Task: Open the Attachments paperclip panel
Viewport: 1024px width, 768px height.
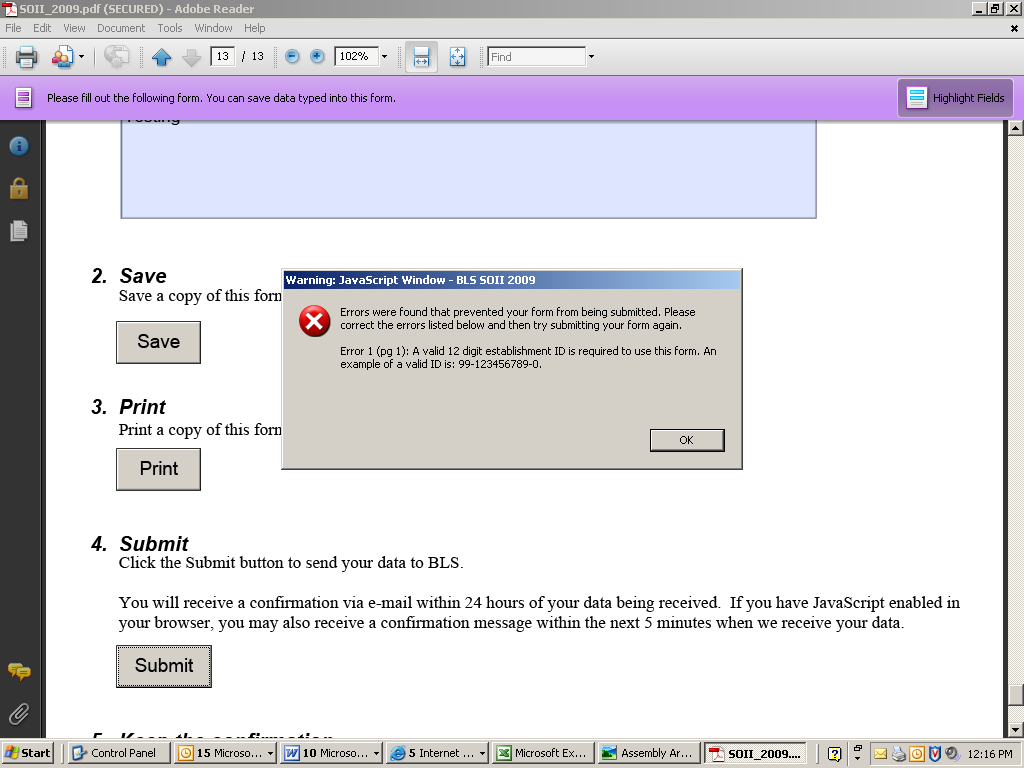Action: [19, 714]
